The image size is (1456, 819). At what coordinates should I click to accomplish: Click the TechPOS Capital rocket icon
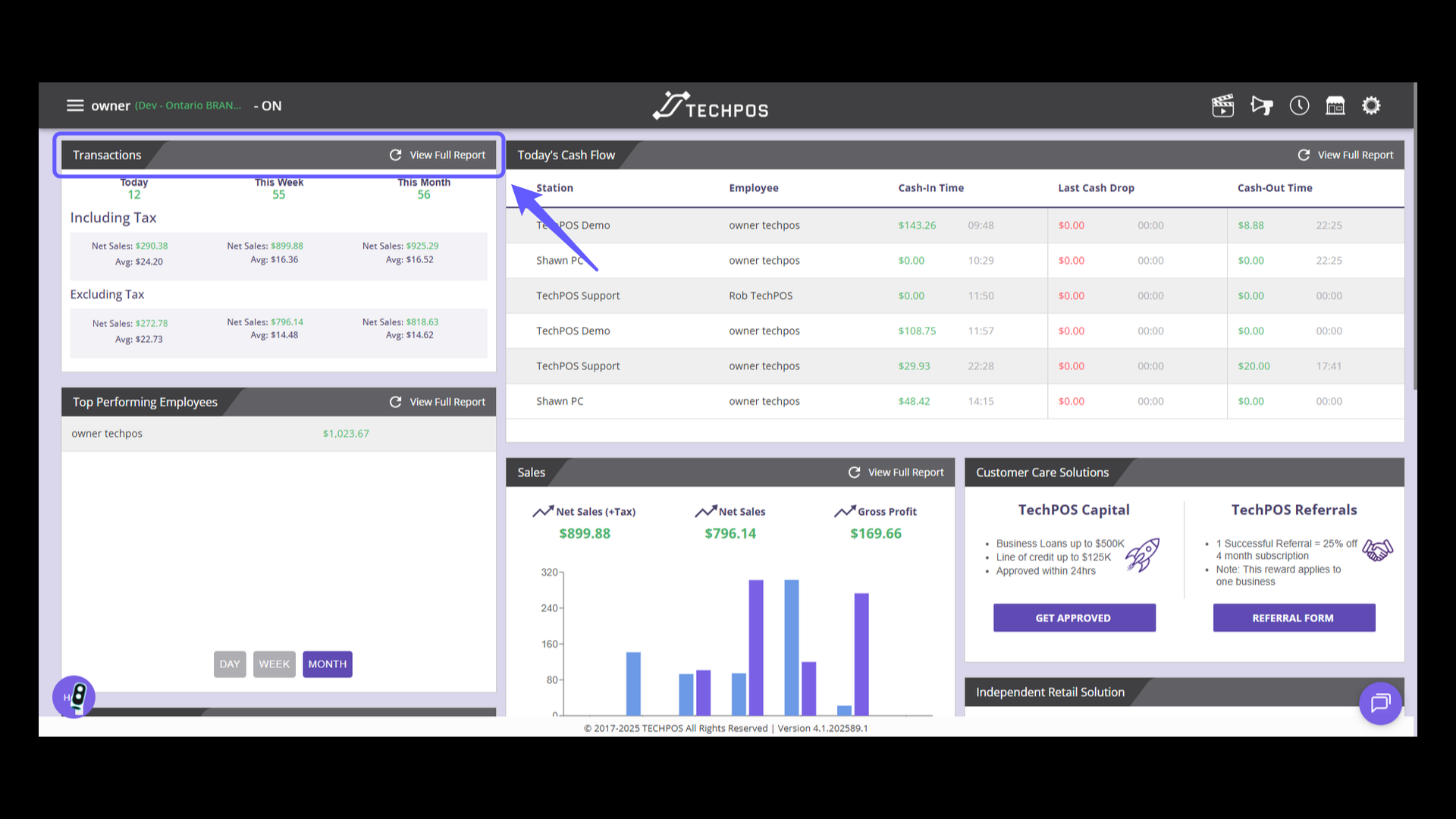1143,555
